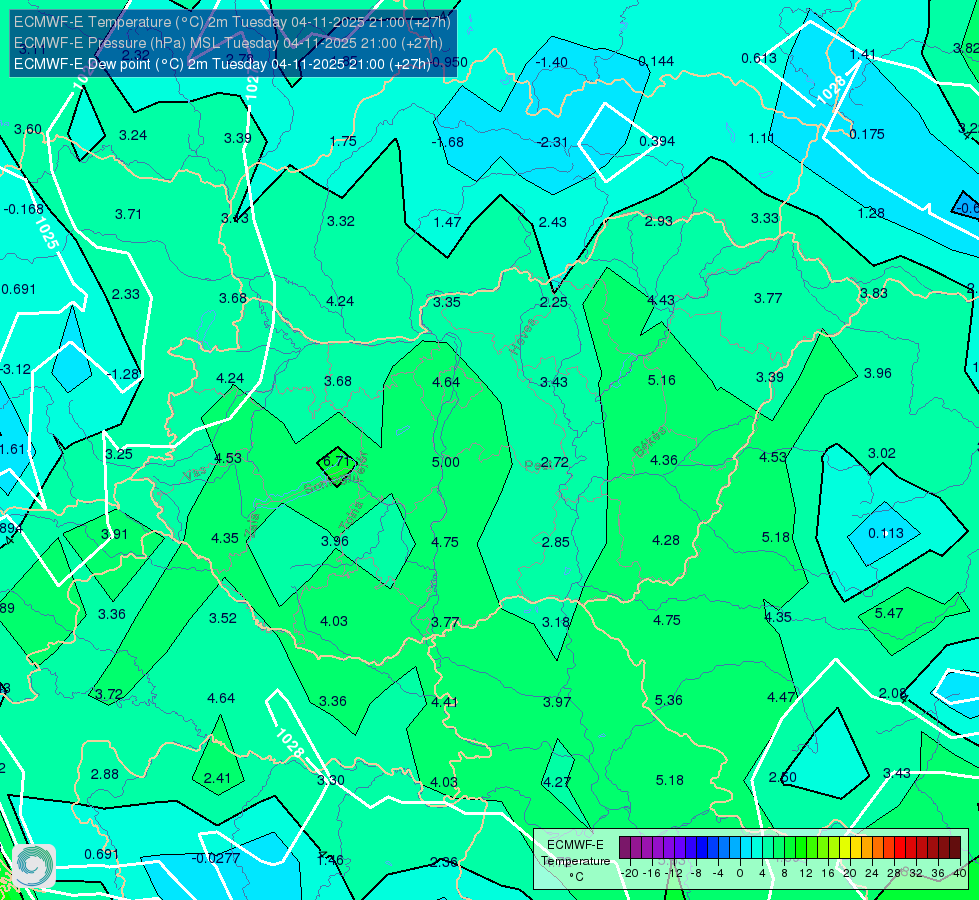The width and height of the screenshot is (979, 900).
Task: Click the 0.175 dew point value
Action: pyautogui.click(x=867, y=134)
